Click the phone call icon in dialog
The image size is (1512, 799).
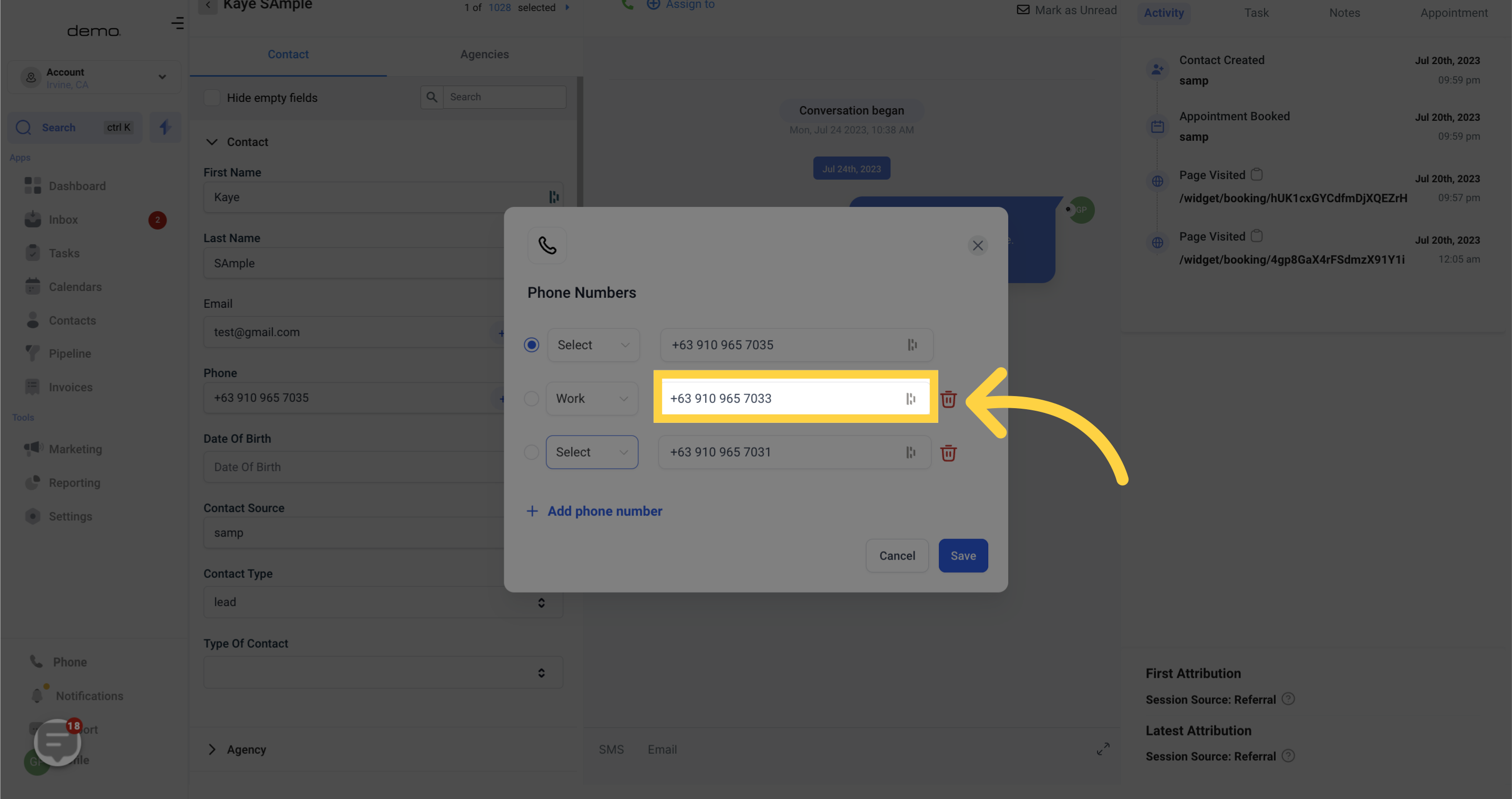547,244
